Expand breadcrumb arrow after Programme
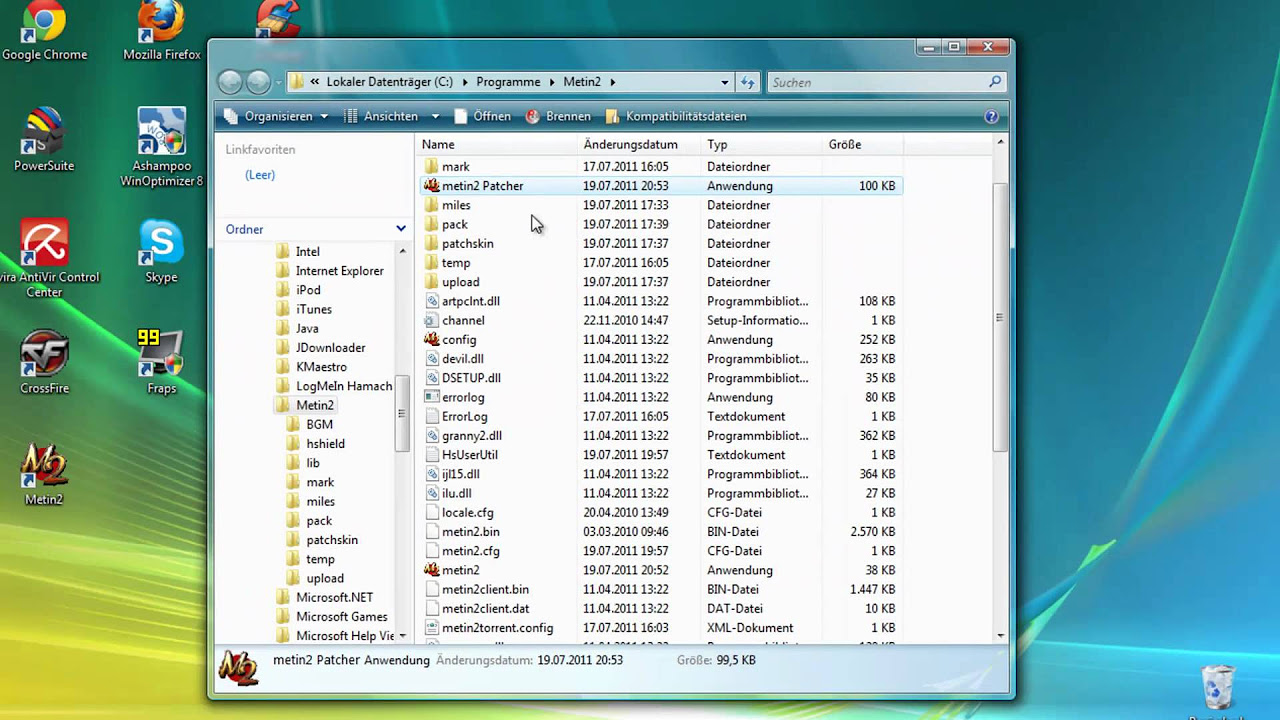The width and height of the screenshot is (1280, 720). pos(551,82)
